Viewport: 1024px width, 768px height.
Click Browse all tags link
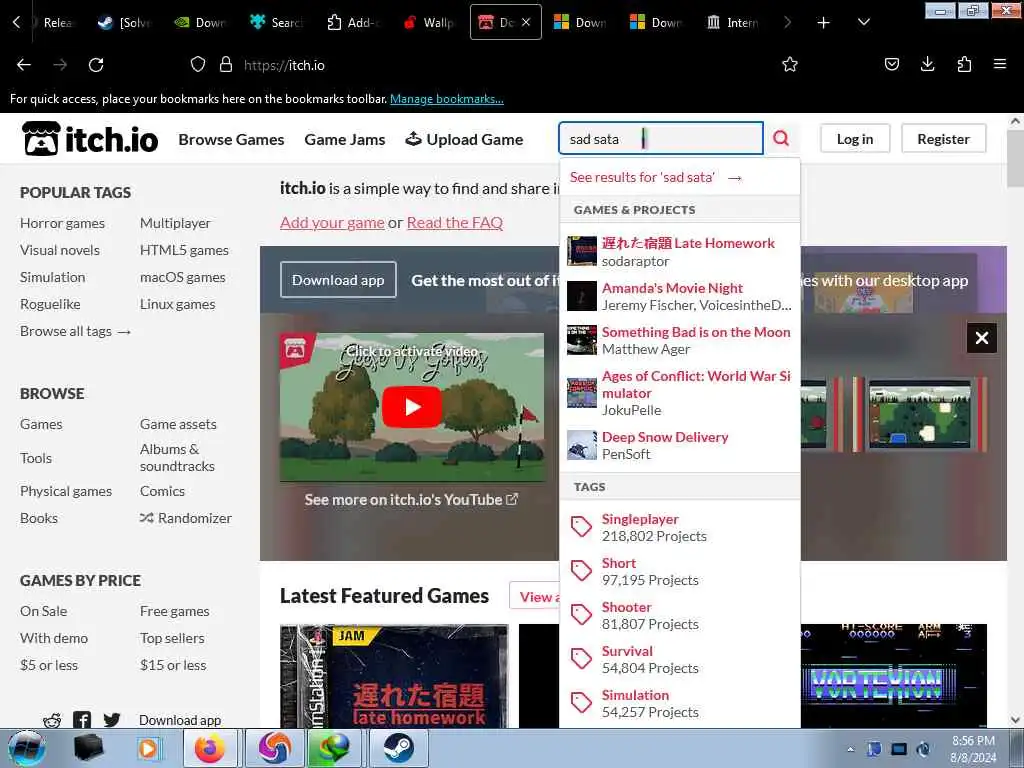tap(75, 331)
